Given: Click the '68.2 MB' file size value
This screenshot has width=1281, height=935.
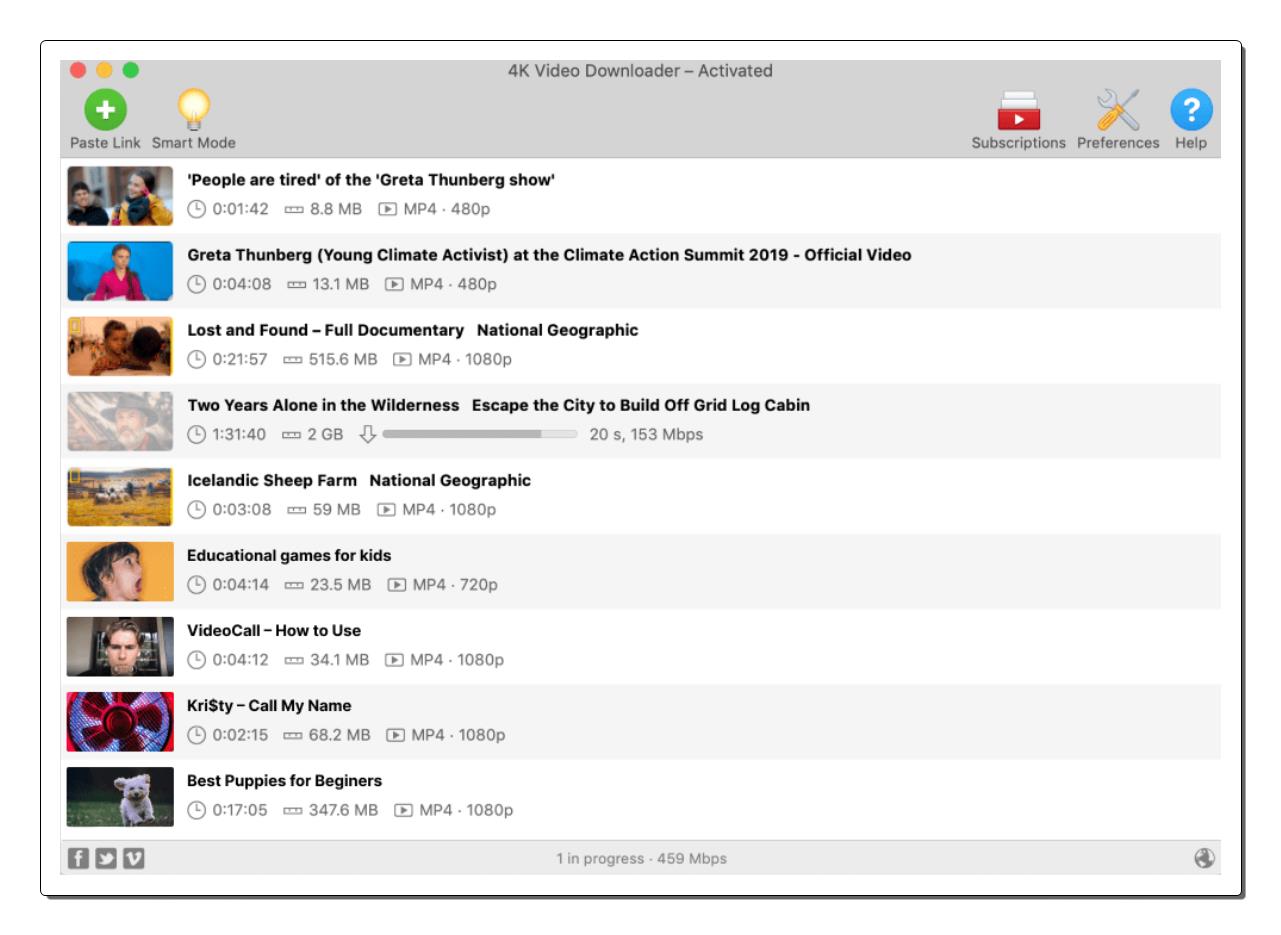Looking at the screenshot, I should [x=339, y=735].
